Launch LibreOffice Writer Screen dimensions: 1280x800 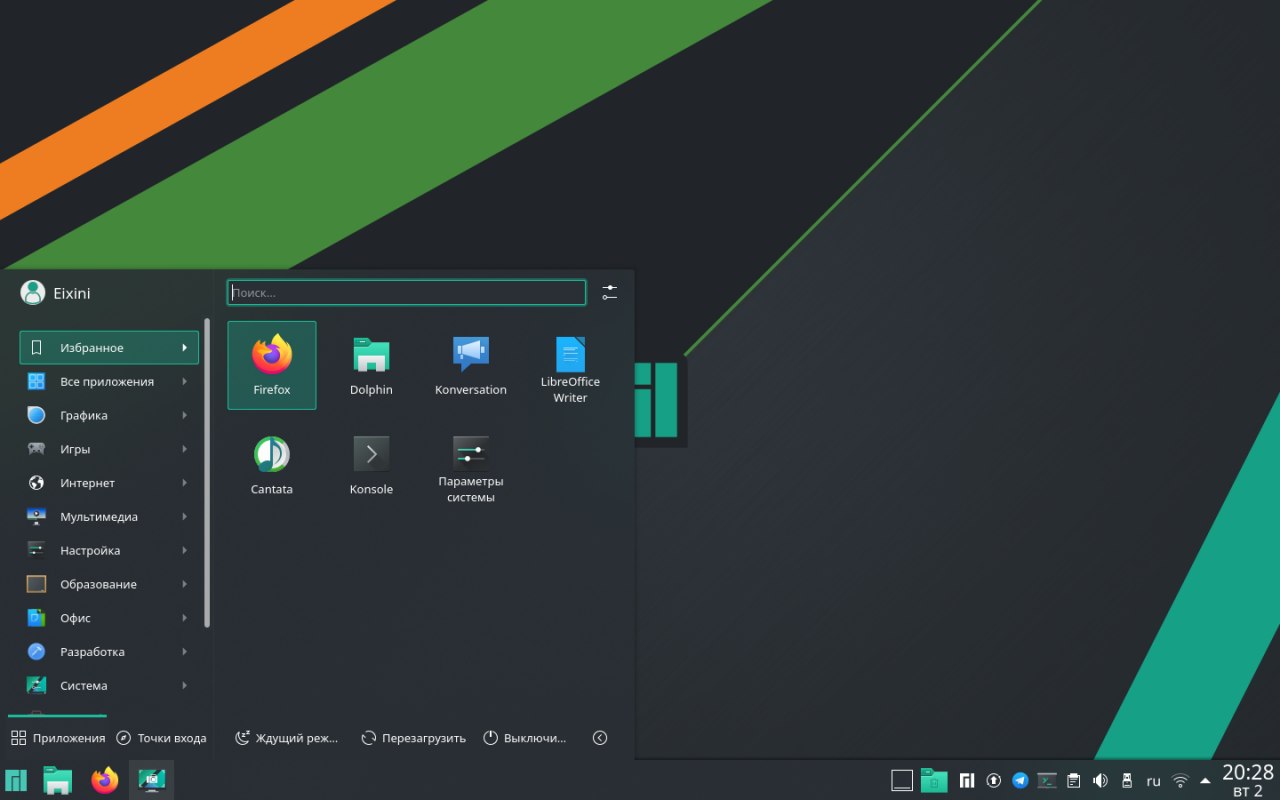coord(570,369)
